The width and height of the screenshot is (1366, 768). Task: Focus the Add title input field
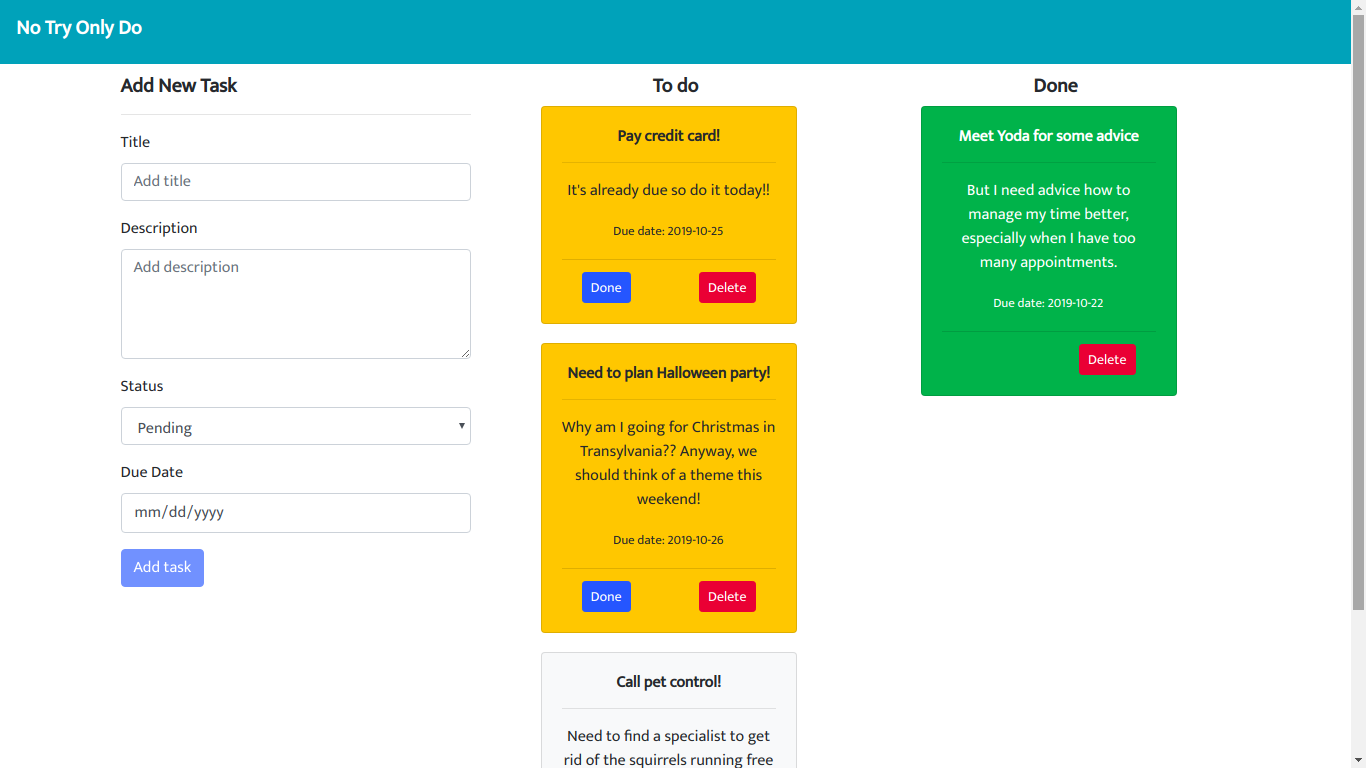coord(295,182)
